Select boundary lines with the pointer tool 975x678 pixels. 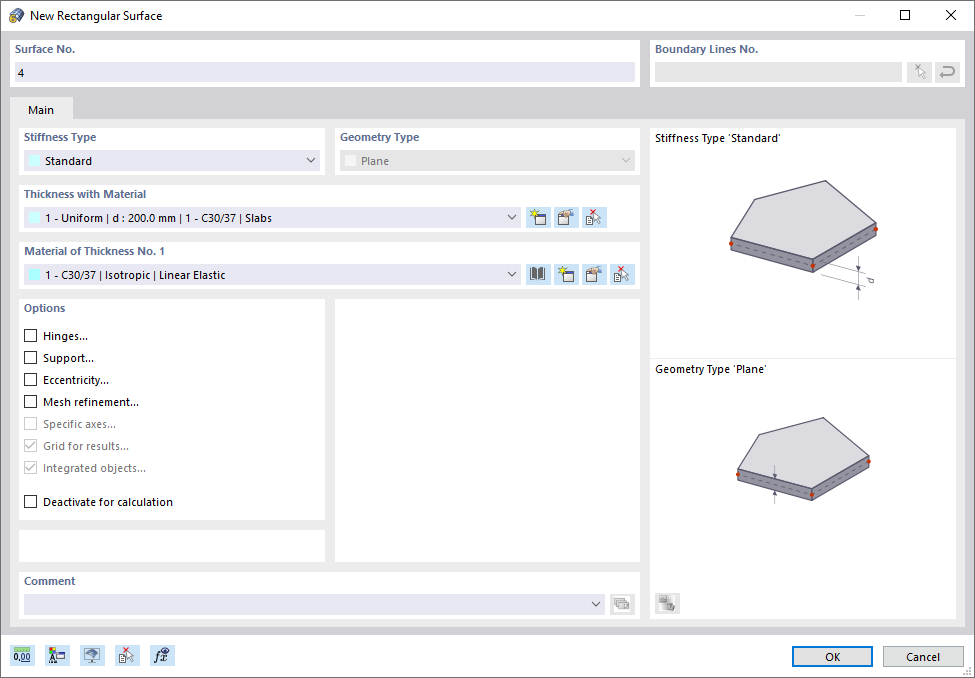click(919, 71)
